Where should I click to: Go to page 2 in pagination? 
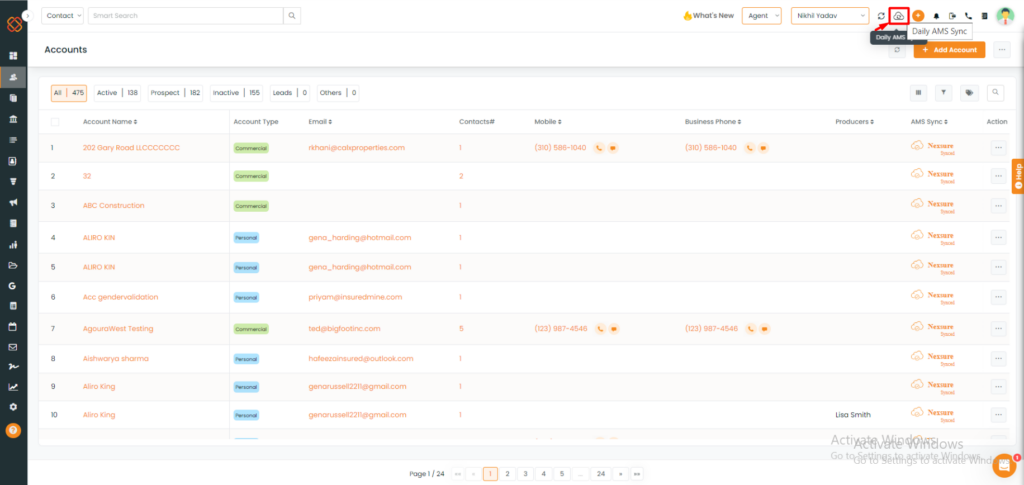coord(507,474)
